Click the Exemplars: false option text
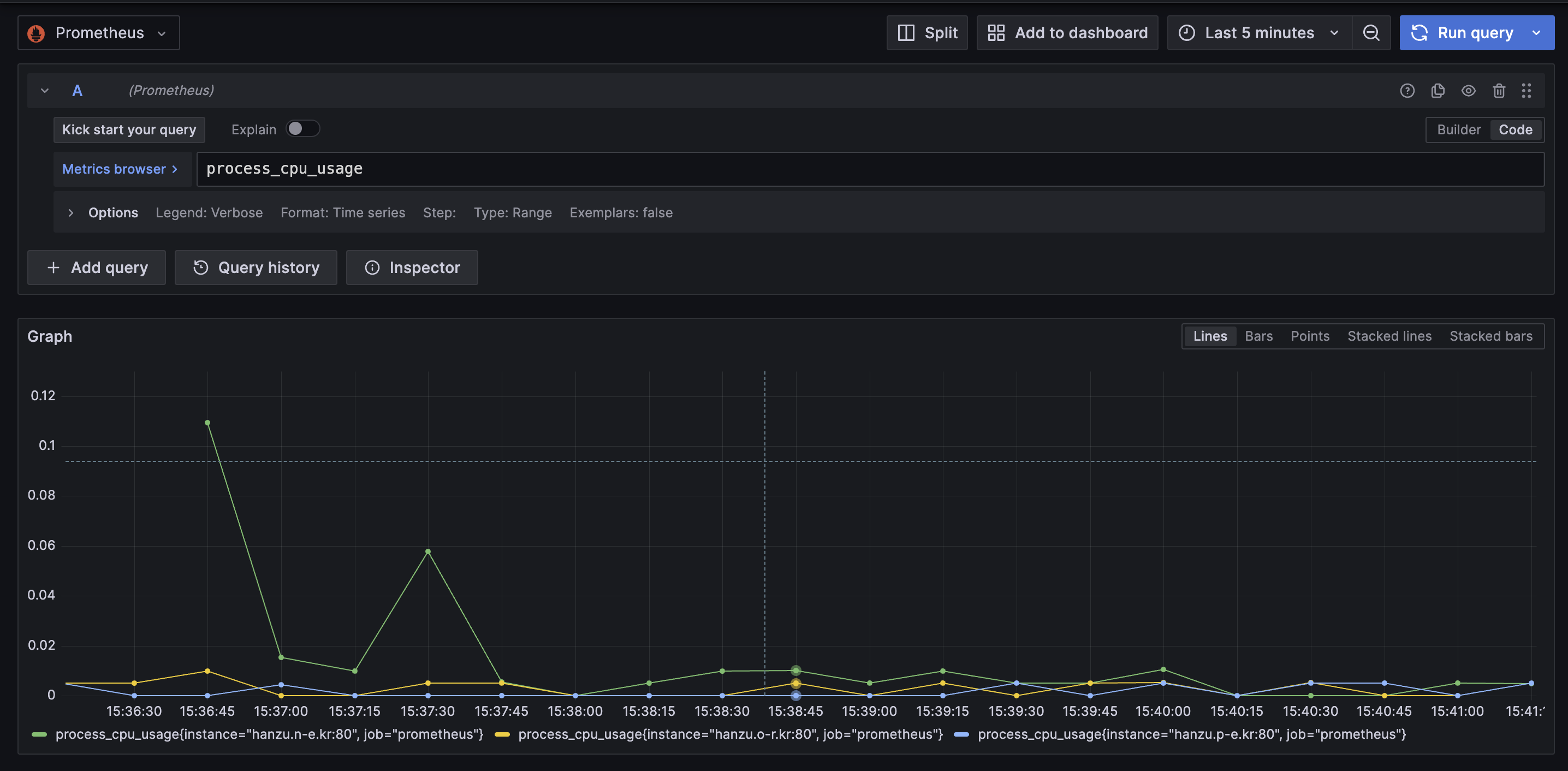 (621, 212)
